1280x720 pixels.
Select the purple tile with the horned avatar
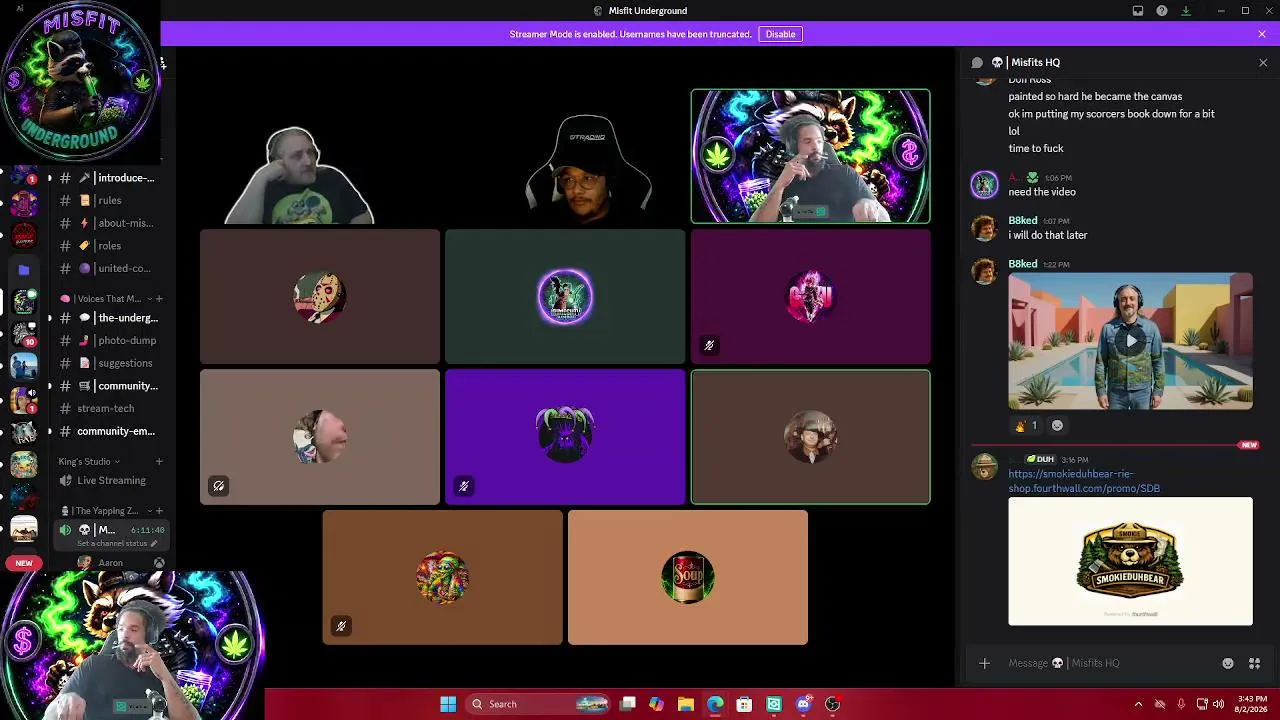click(565, 437)
